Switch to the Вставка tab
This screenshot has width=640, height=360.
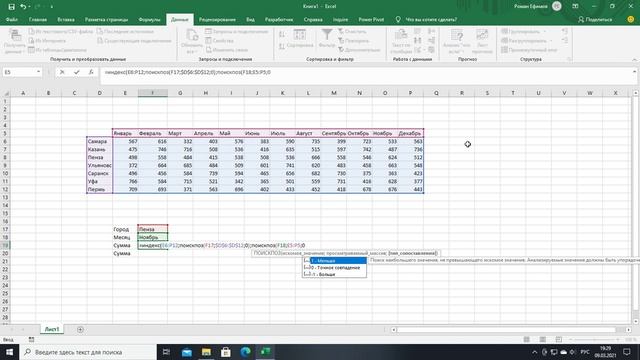point(66,20)
